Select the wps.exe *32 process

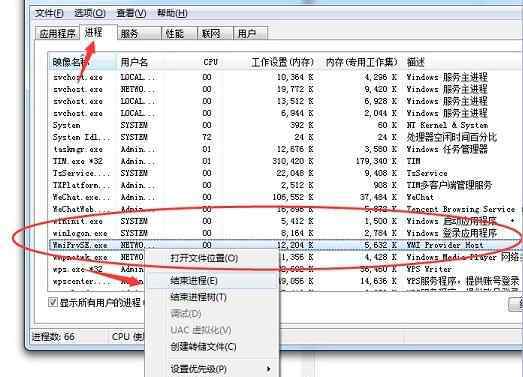[78, 269]
